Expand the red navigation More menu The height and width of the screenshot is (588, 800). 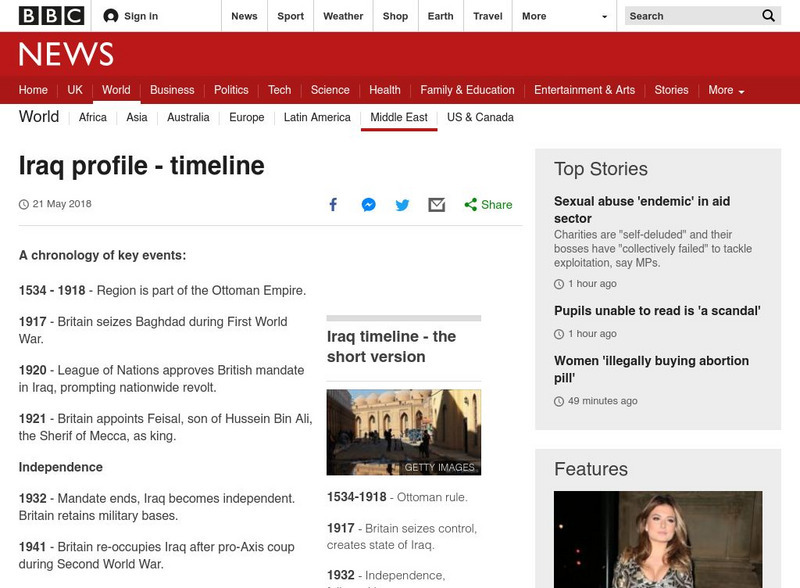click(x=726, y=90)
